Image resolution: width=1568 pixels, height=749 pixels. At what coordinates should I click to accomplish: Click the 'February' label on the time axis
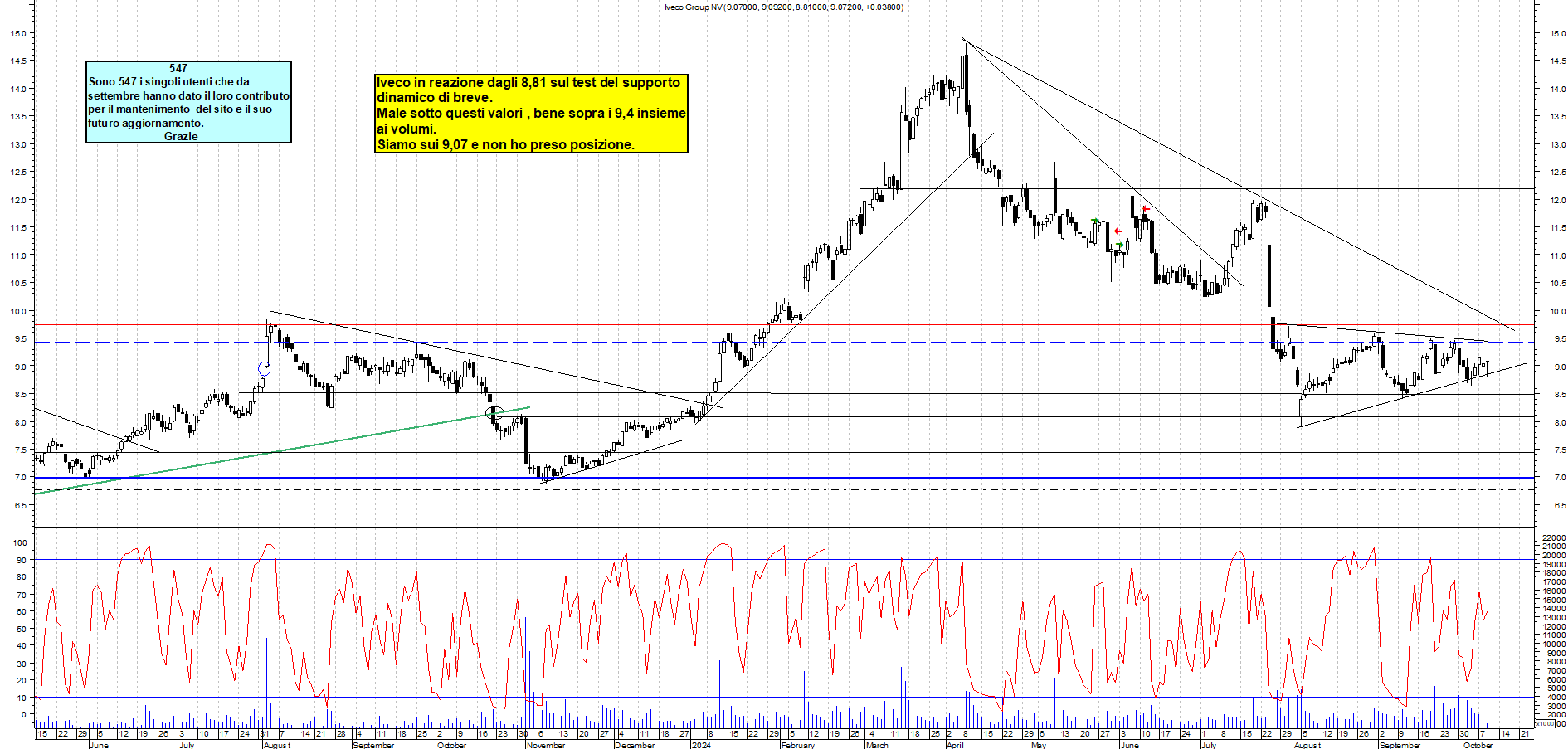click(x=798, y=745)
